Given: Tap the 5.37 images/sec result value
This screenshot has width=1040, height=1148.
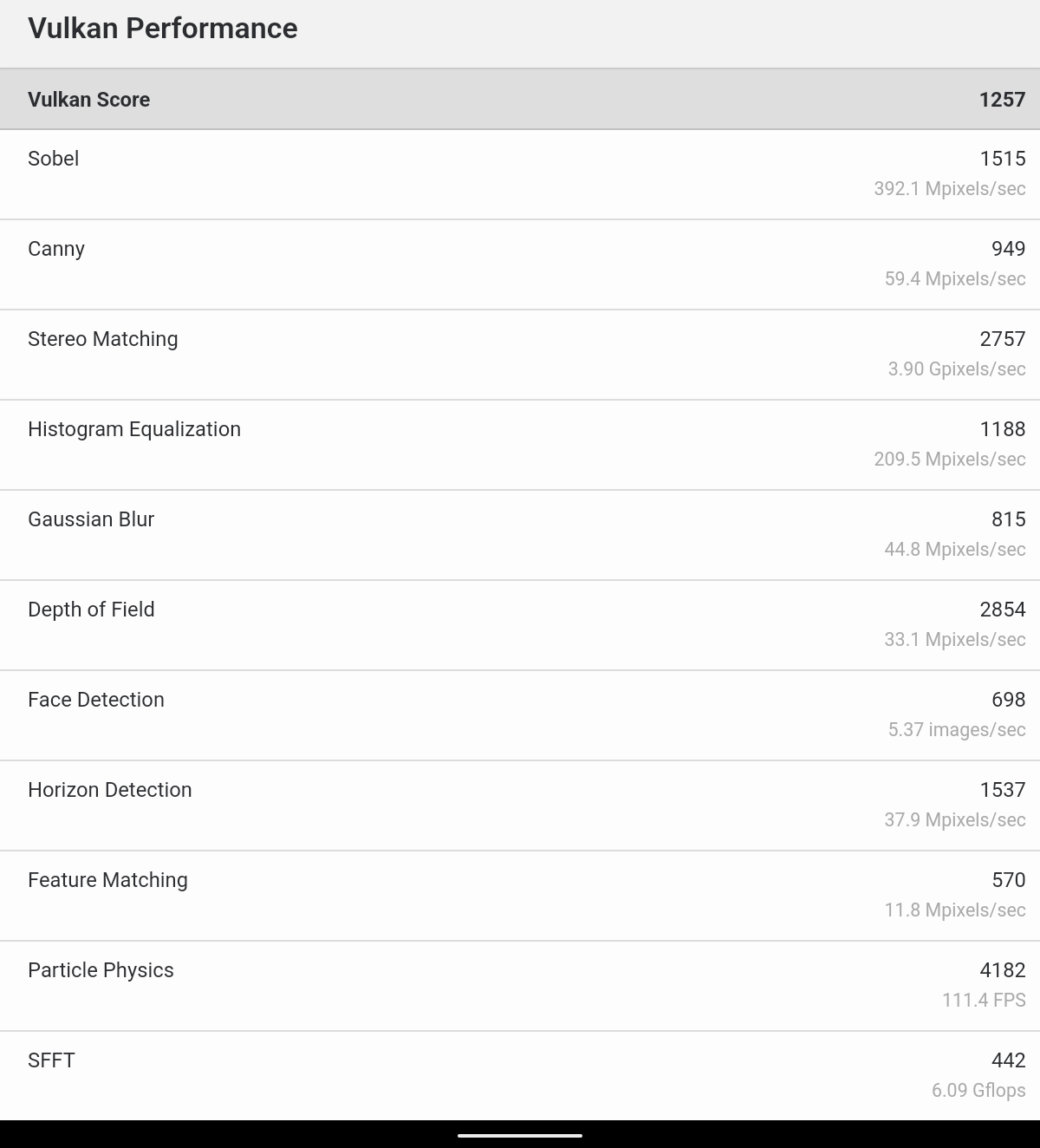Looking at the screenshot, I should (x=956, y=729).
